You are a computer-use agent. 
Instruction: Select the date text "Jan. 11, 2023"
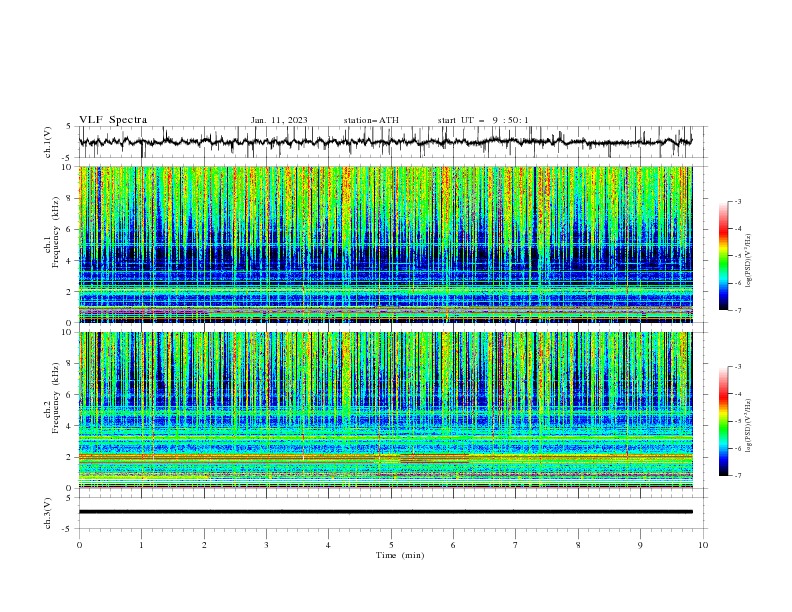click(279, 120)
